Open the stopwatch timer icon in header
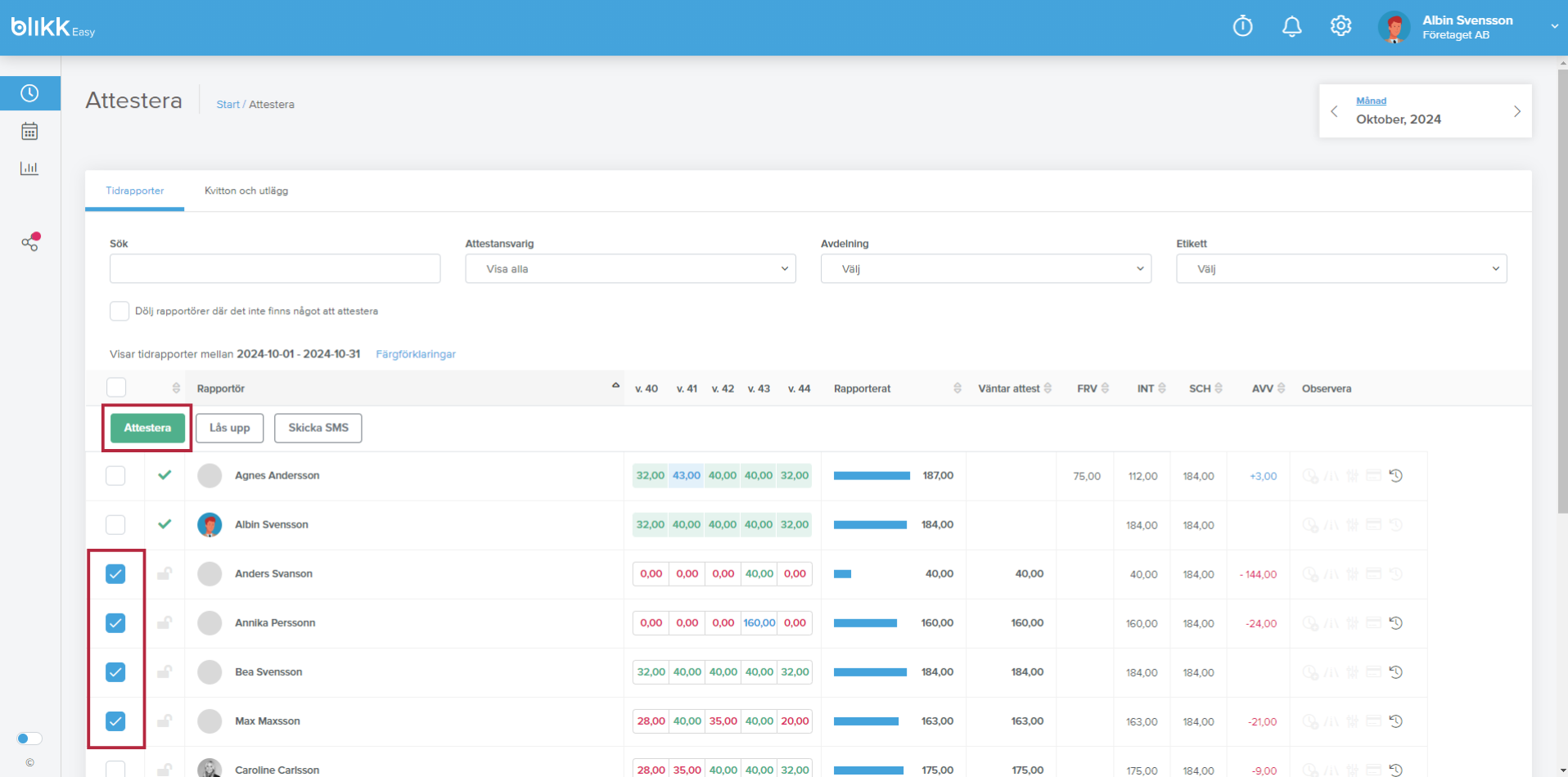This screenshot has height=777, width=1568. [1242, 27]
